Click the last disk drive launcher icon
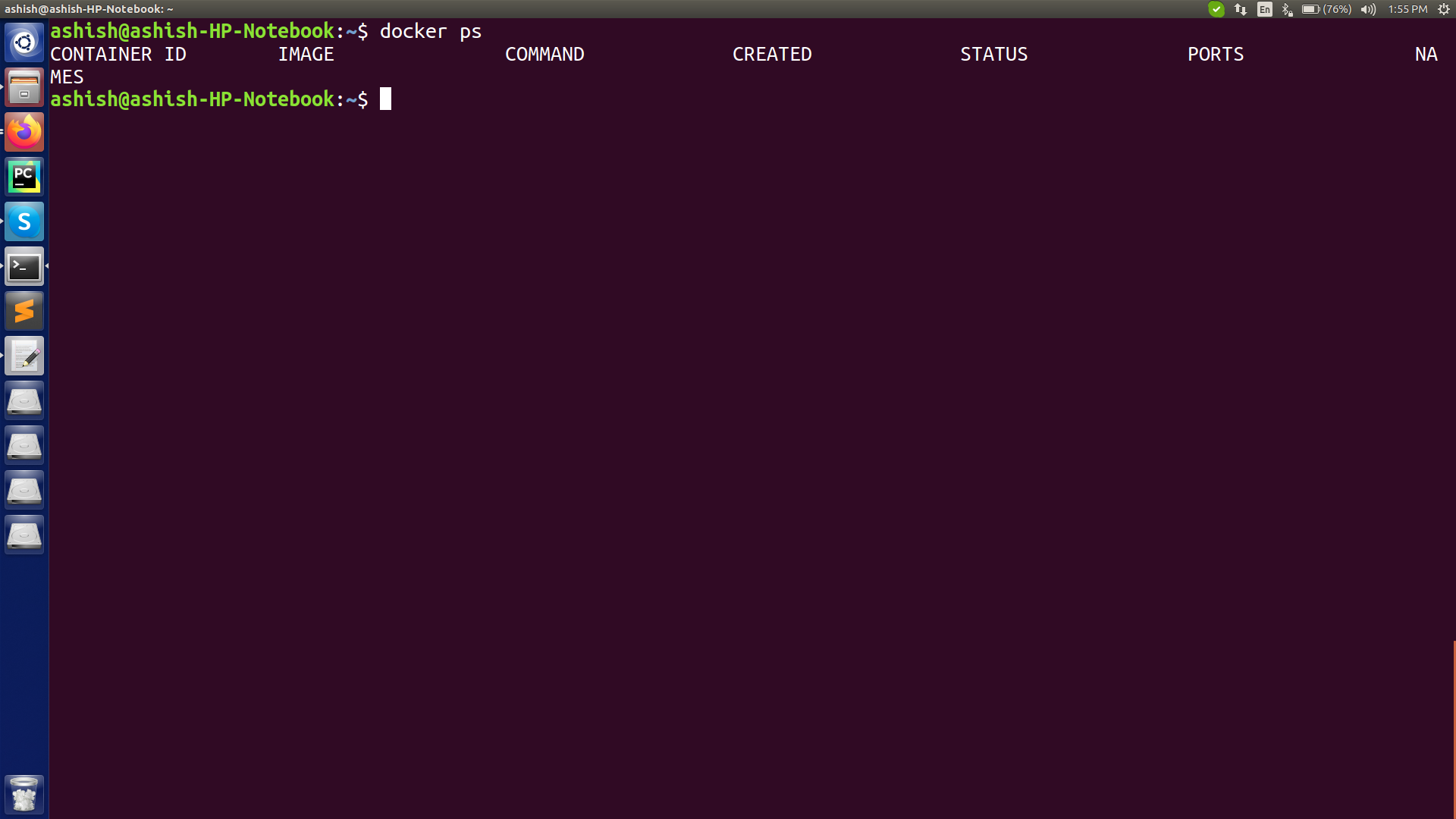The height and width of the screenshot is (819, 1456). coord(24,534)
